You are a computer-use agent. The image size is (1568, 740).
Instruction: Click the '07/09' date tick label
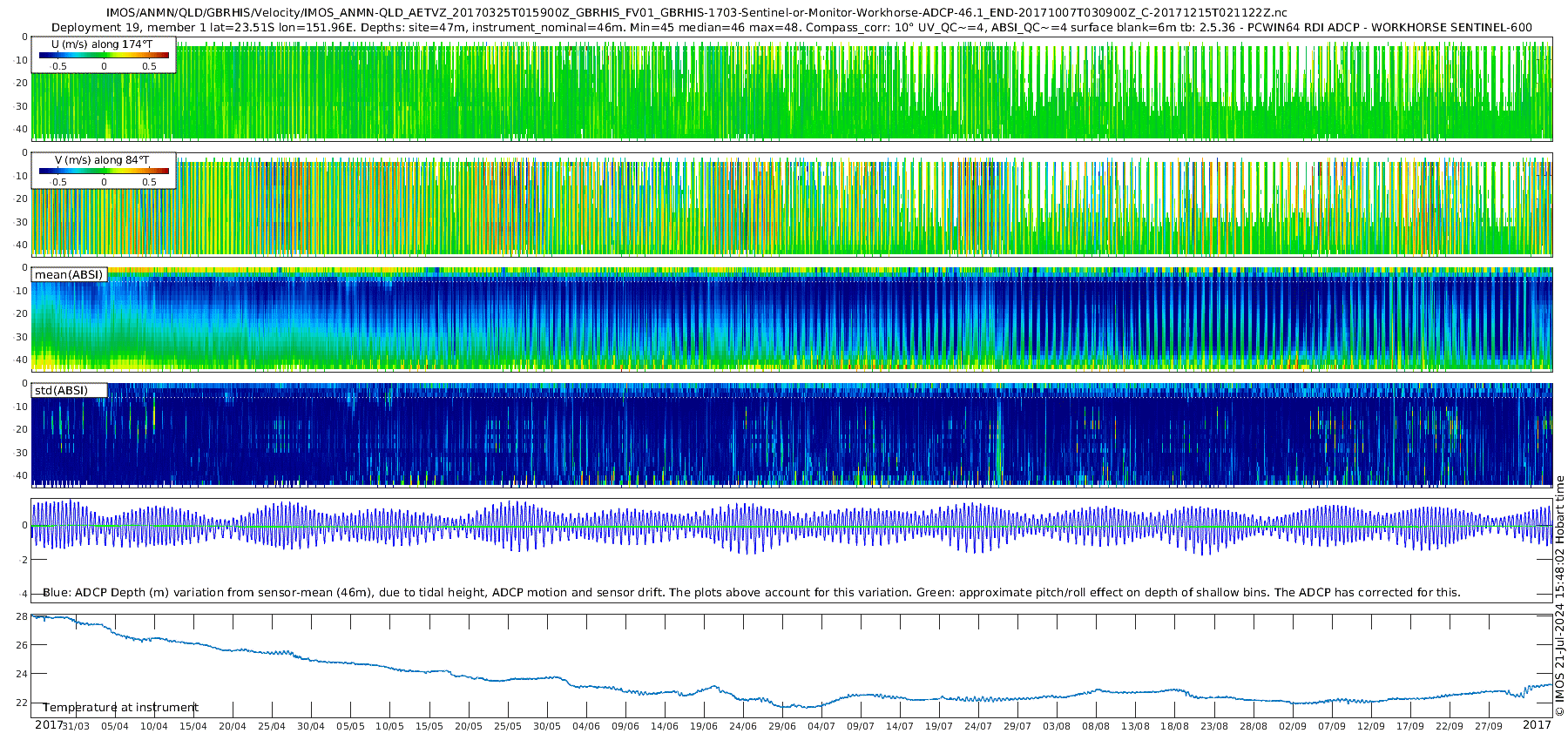1332,726
